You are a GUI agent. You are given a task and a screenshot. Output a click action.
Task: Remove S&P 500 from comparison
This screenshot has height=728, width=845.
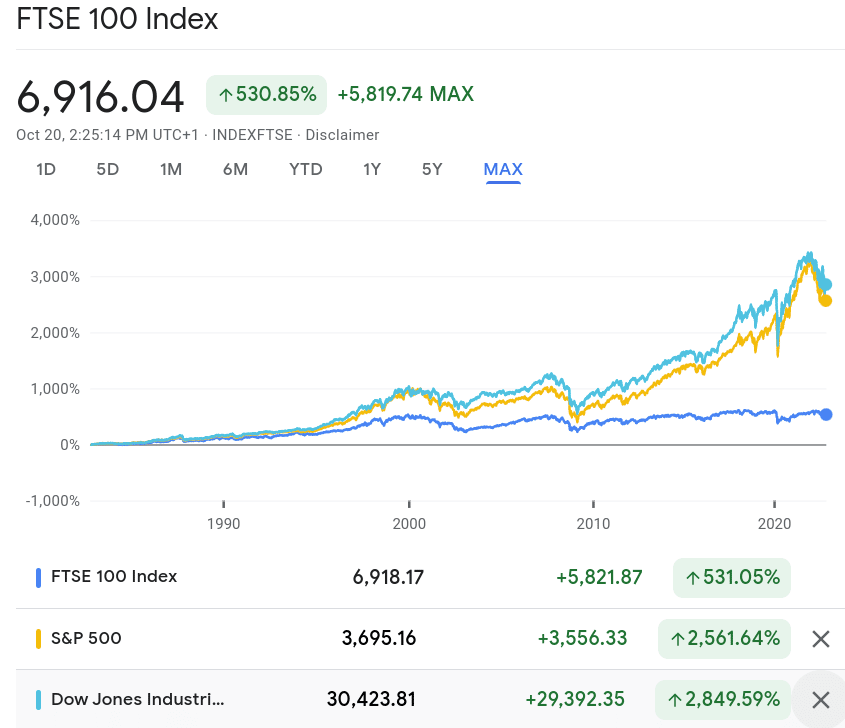tap(820, 639)
